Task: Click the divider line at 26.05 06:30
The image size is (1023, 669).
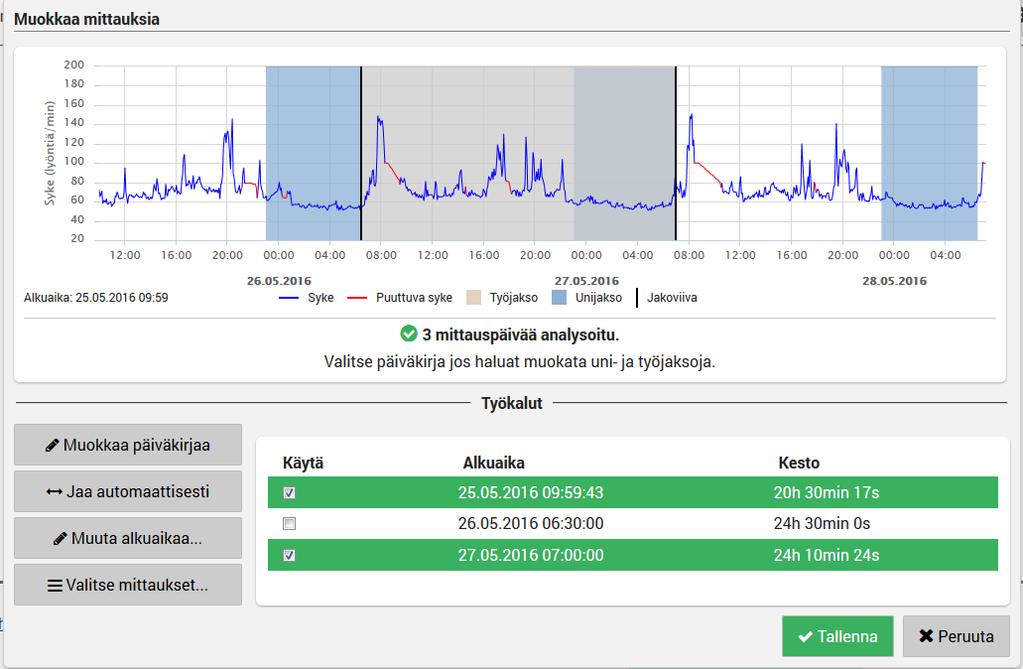Action: pyautogui.click(x=361, y=153)
